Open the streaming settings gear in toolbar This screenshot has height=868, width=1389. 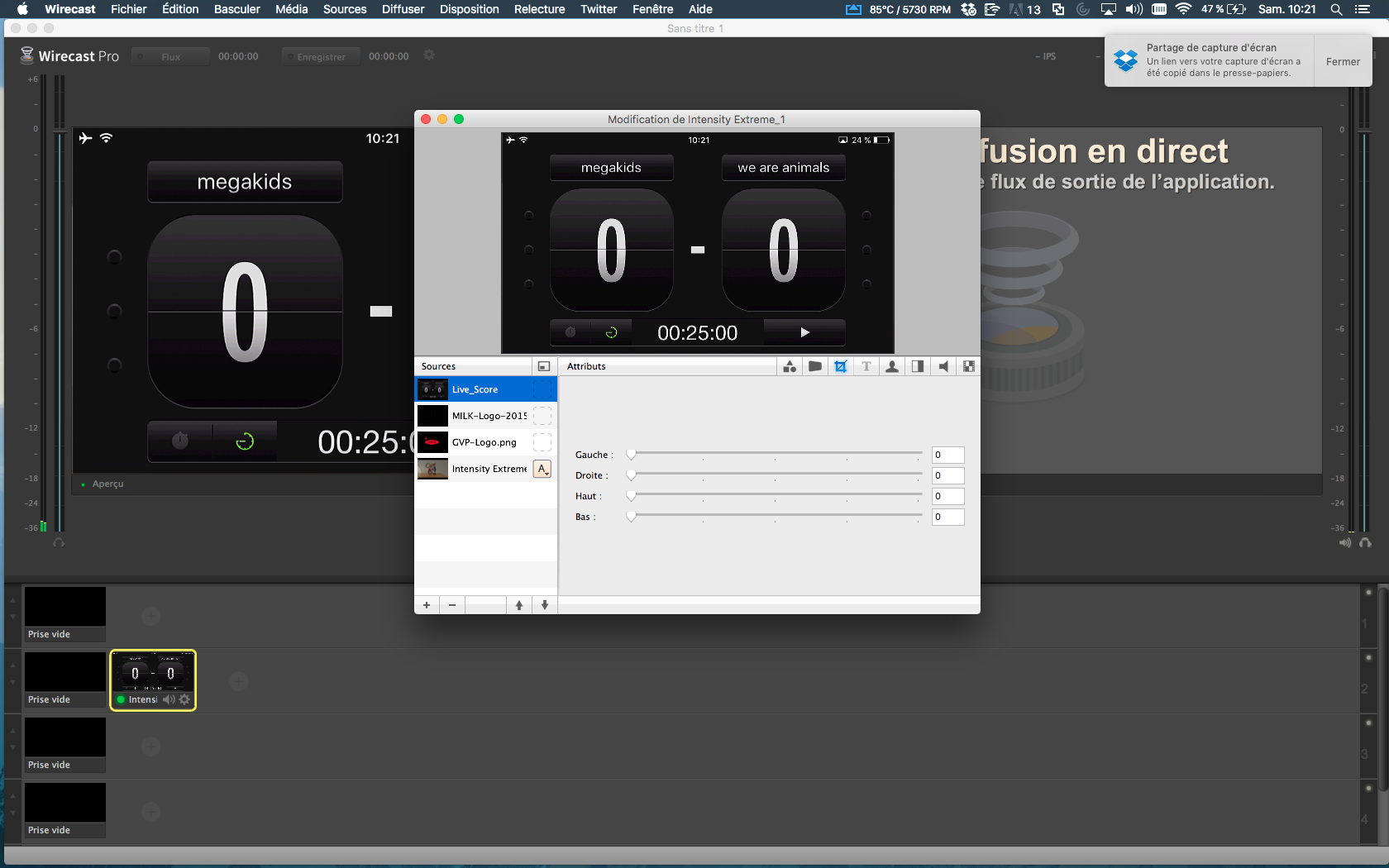click(x=429, y=55)
